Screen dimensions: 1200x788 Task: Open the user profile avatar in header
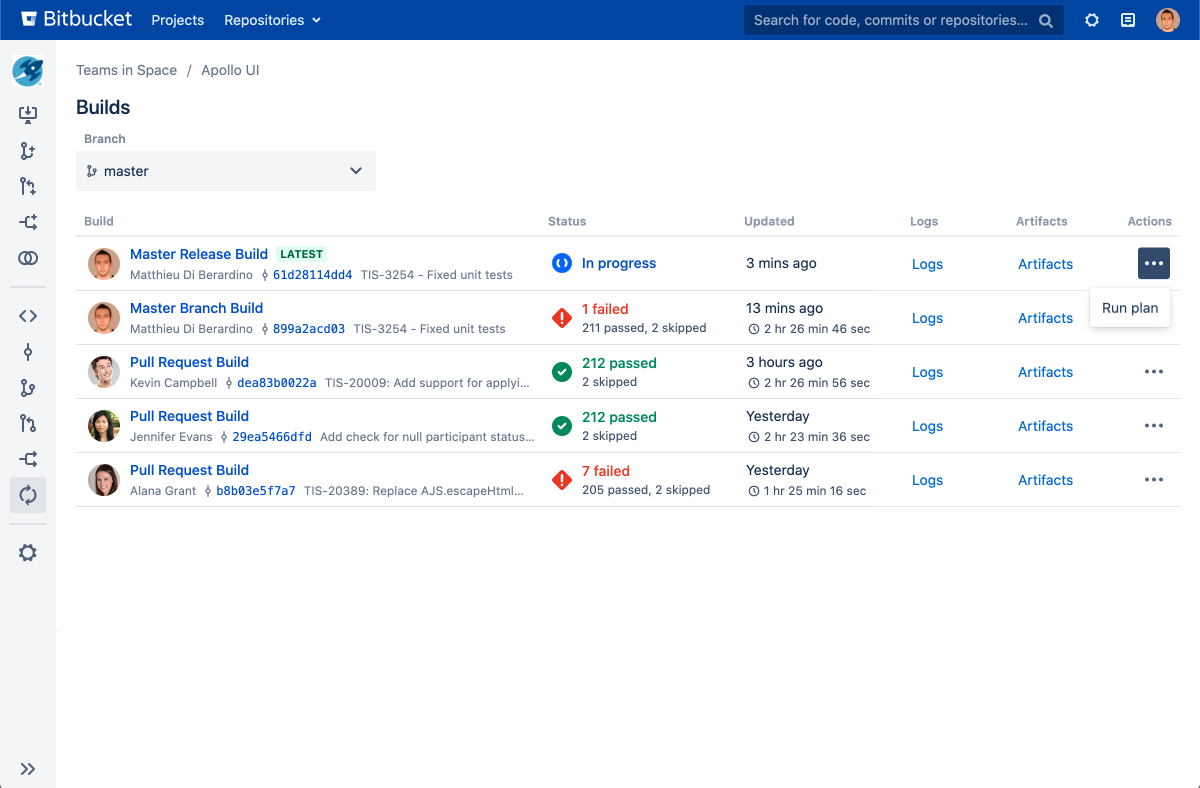1168,20
